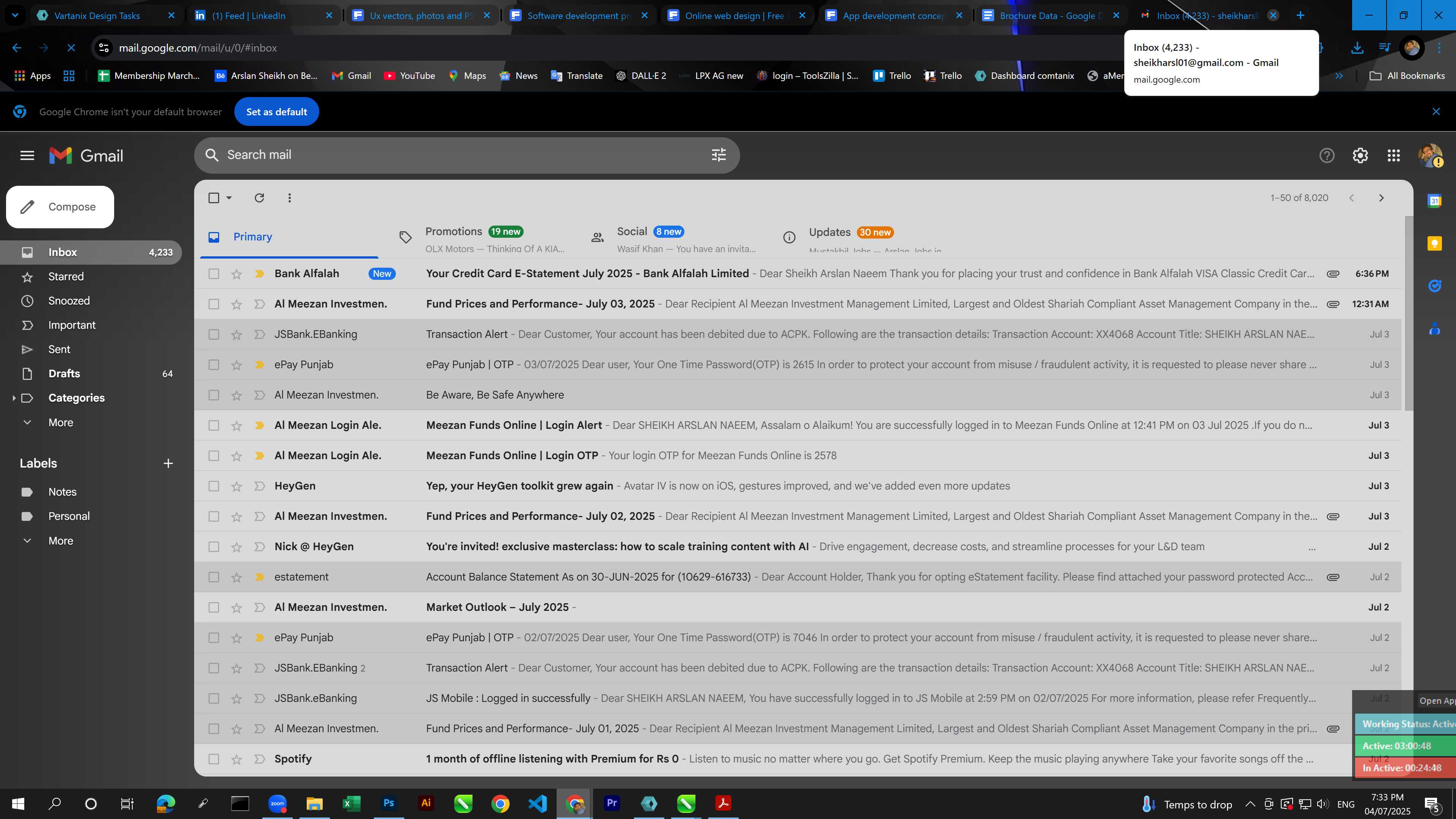
Task: Open the Google apps grid icon
Action: coord(1393,155)
